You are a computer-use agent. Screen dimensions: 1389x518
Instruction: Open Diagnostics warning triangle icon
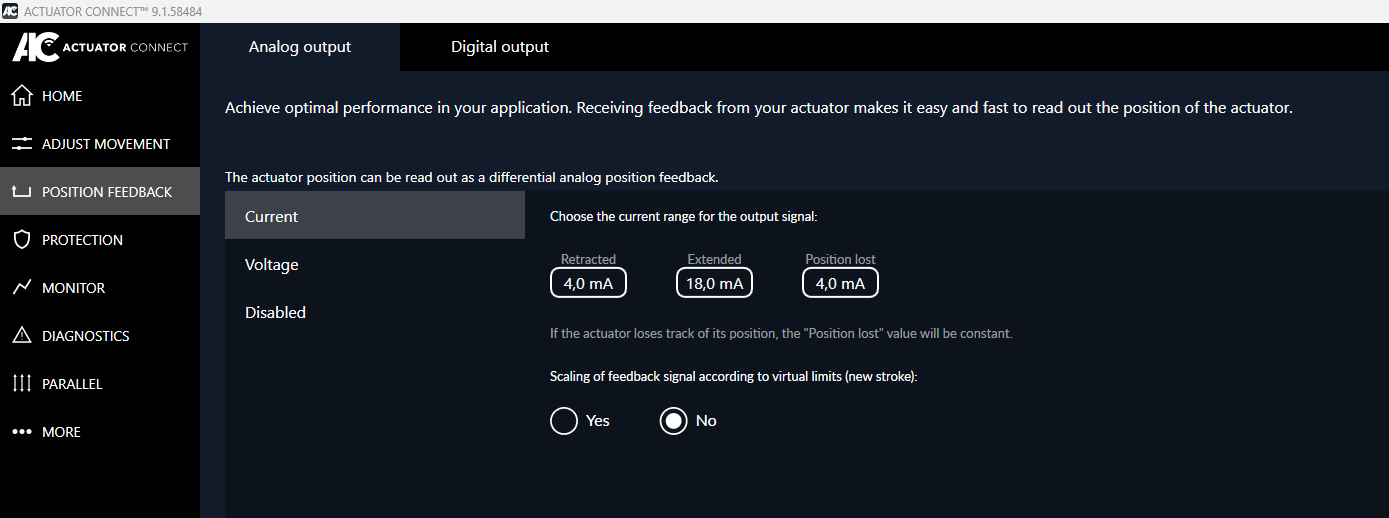22,336
